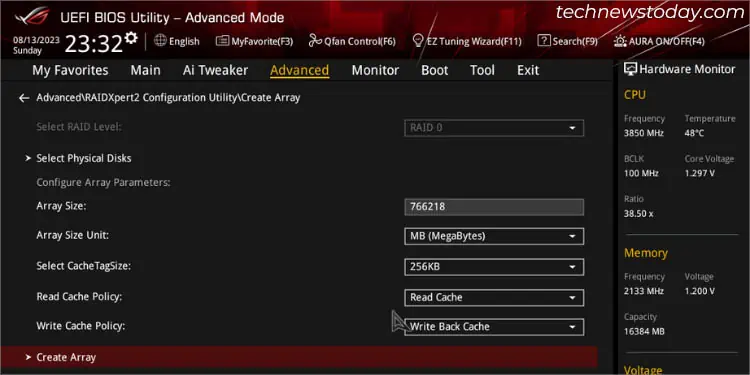Open the Exit tab
Image resolution: width=750 pixels, height=375 pixels.
pos(528,70)
